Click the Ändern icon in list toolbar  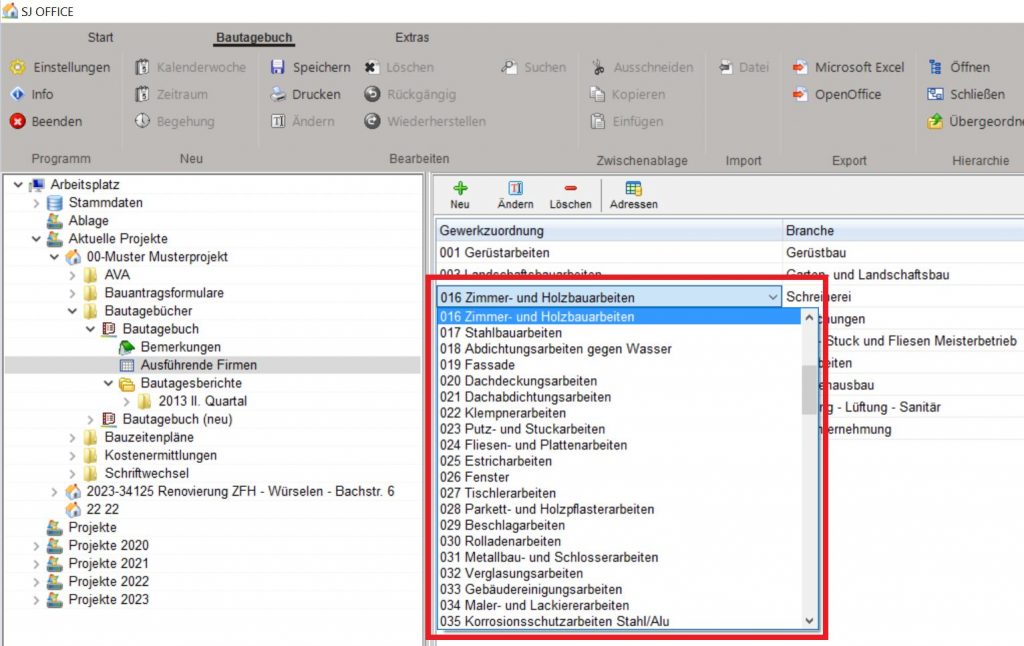click(515, 188)
